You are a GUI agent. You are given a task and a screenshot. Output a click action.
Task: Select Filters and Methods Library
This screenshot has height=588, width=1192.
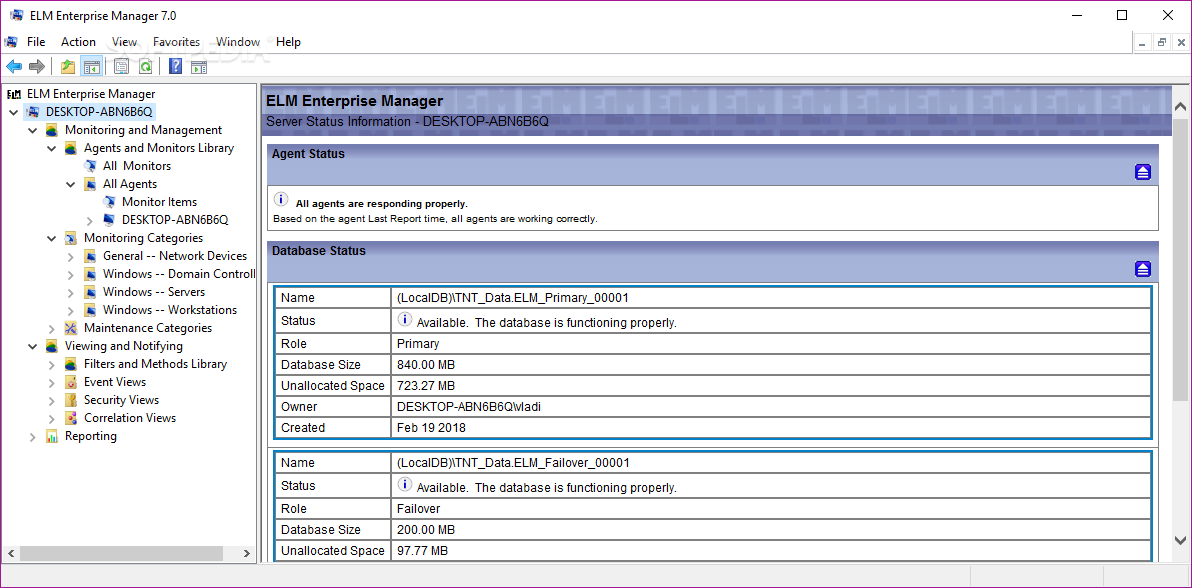155,364
